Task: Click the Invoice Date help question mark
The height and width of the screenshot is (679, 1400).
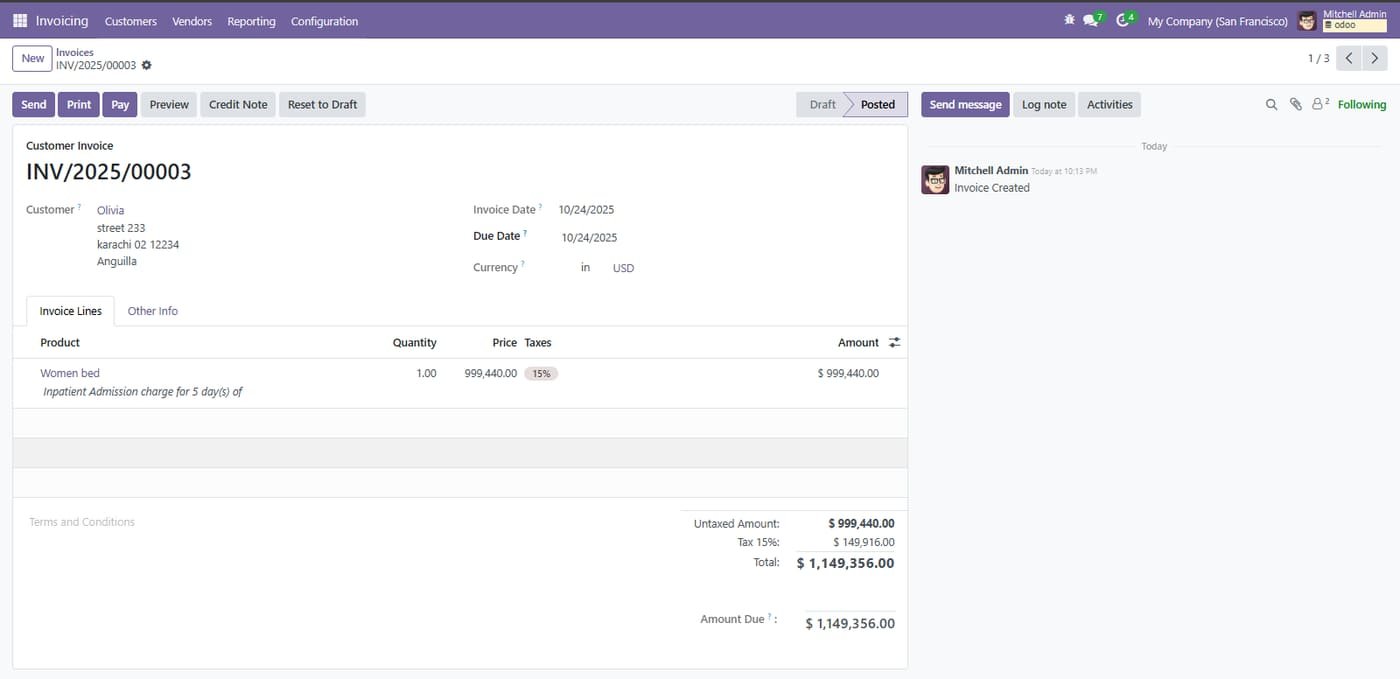Action: [x=540, y=207]
